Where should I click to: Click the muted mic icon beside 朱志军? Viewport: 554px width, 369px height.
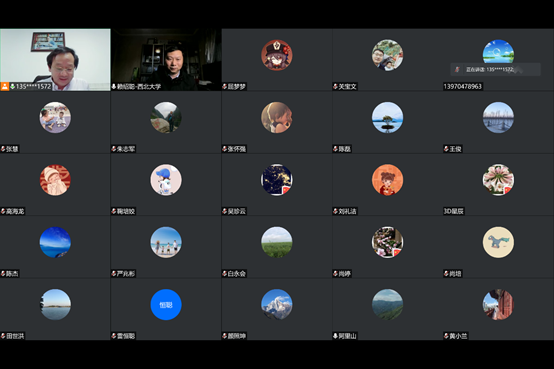(114, 149)
